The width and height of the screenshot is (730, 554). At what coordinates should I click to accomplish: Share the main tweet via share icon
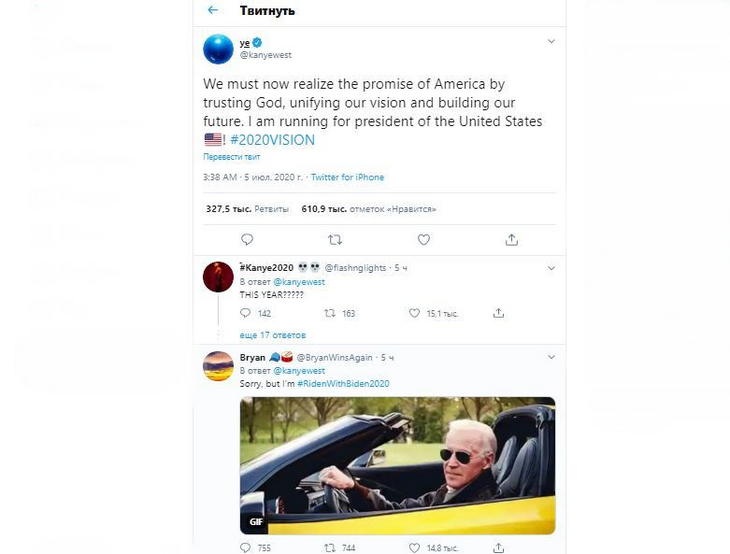512,240
